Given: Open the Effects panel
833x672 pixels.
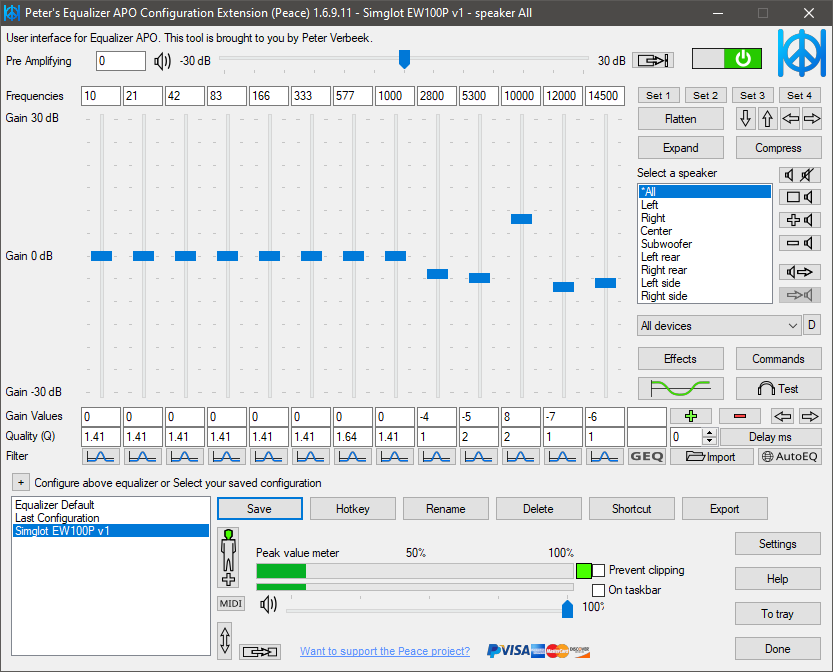Looking at the screenshot, I should point(681,359).
